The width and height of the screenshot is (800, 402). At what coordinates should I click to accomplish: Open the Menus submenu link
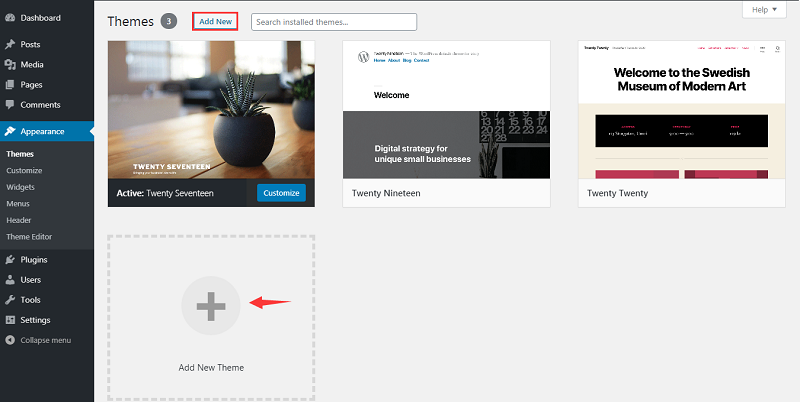coord(18,204)
